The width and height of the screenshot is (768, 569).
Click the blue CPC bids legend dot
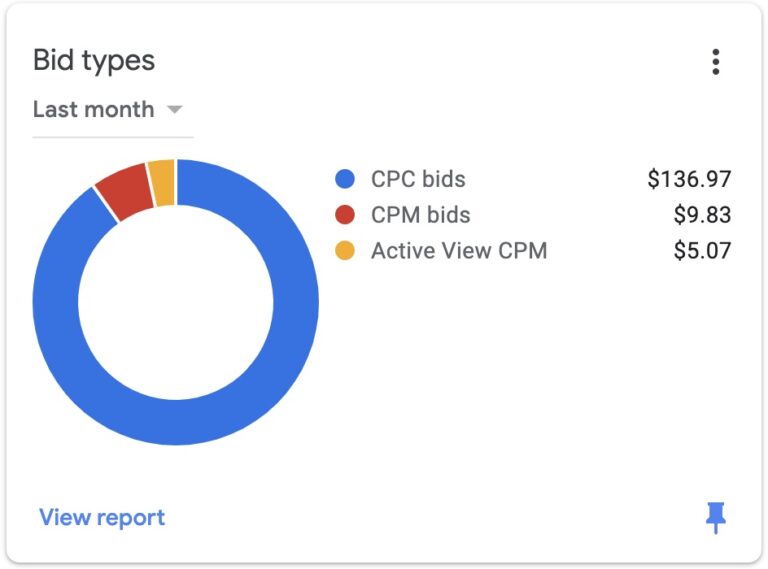pyautogui.click(x=345, y=180)
